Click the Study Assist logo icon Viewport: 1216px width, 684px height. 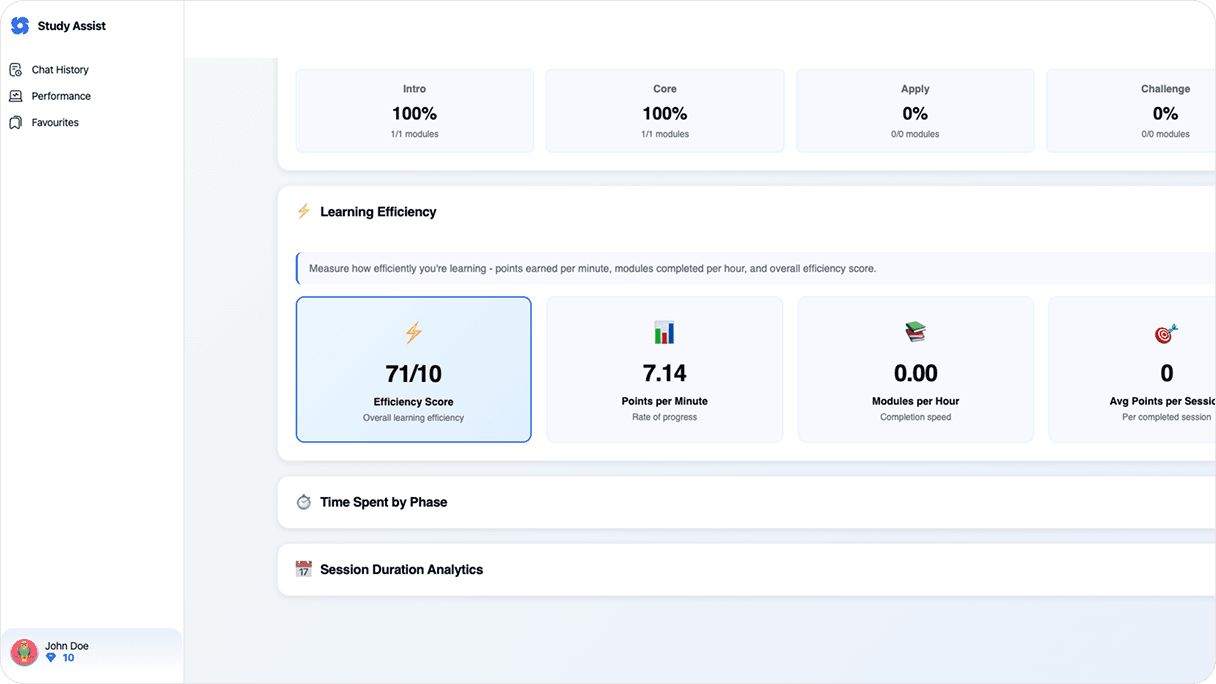pos(20,26)
